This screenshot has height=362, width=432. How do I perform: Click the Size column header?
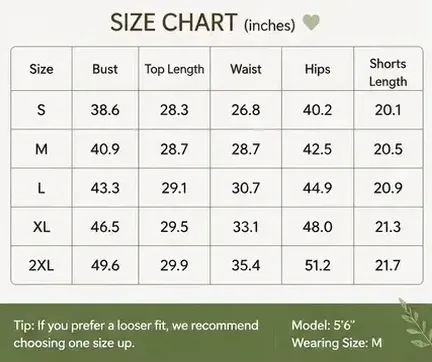[x=41, y=69]
